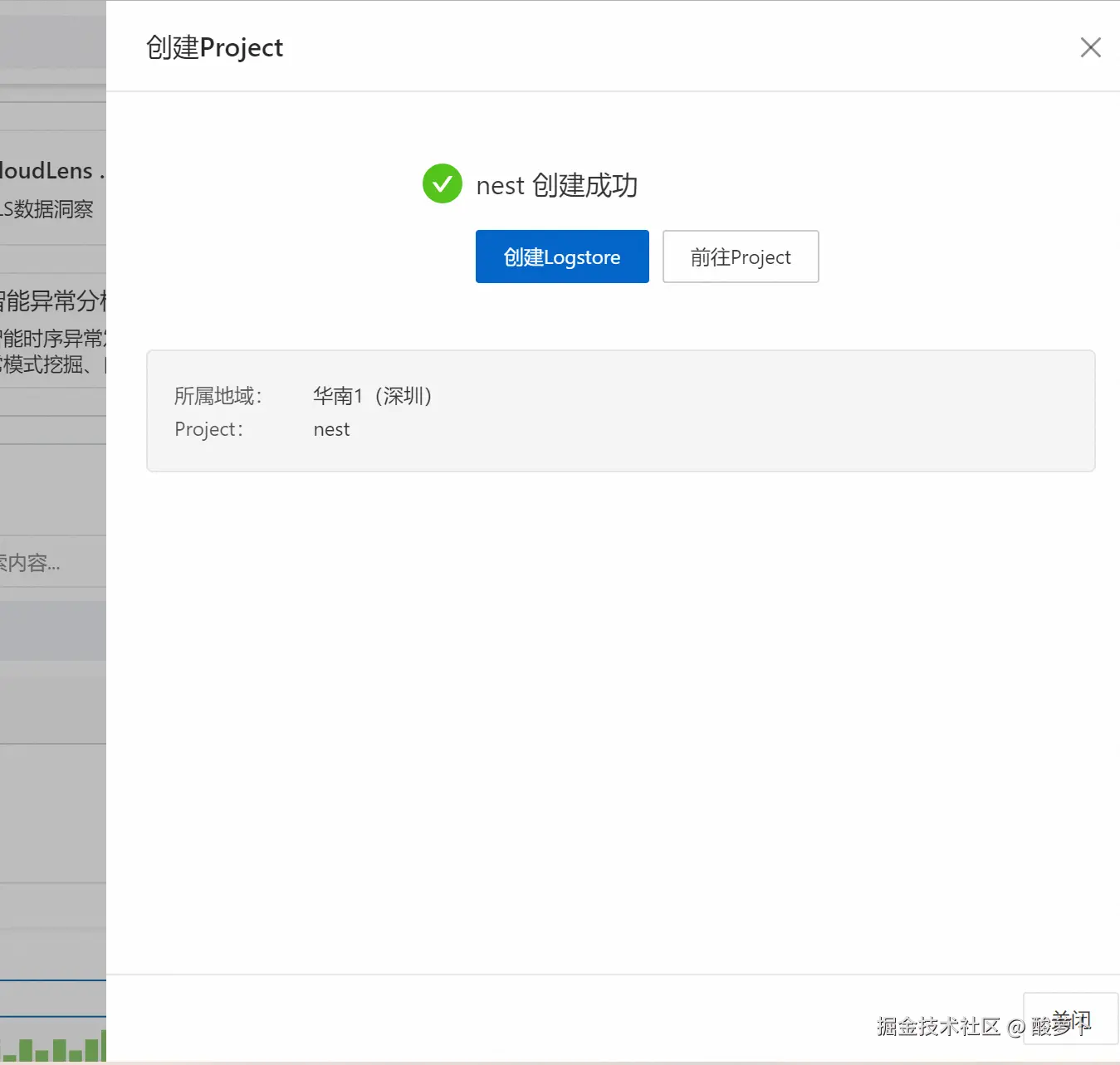Go to project via 前往Project button
This screenshot has height=1065, width=1120.
pos(741,256)
